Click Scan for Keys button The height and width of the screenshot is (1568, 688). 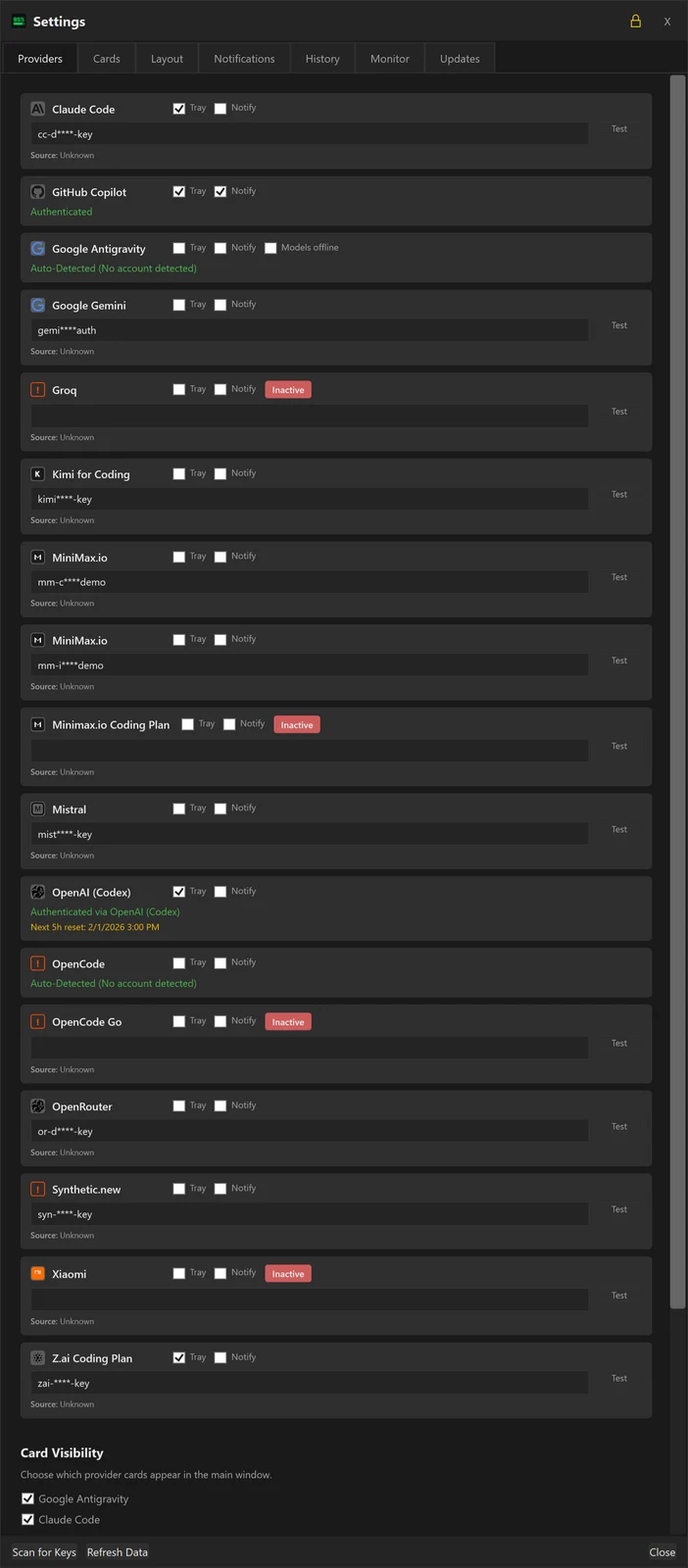(44, 1552)
